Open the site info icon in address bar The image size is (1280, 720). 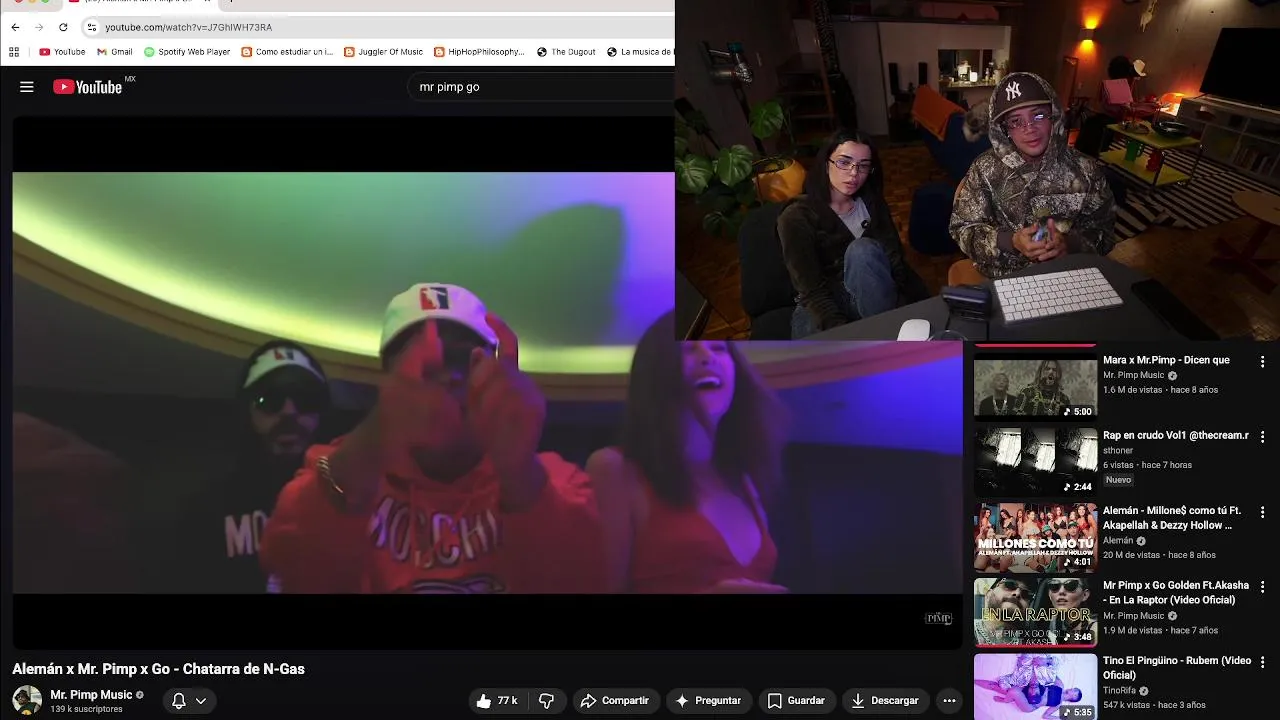[91, 27]
